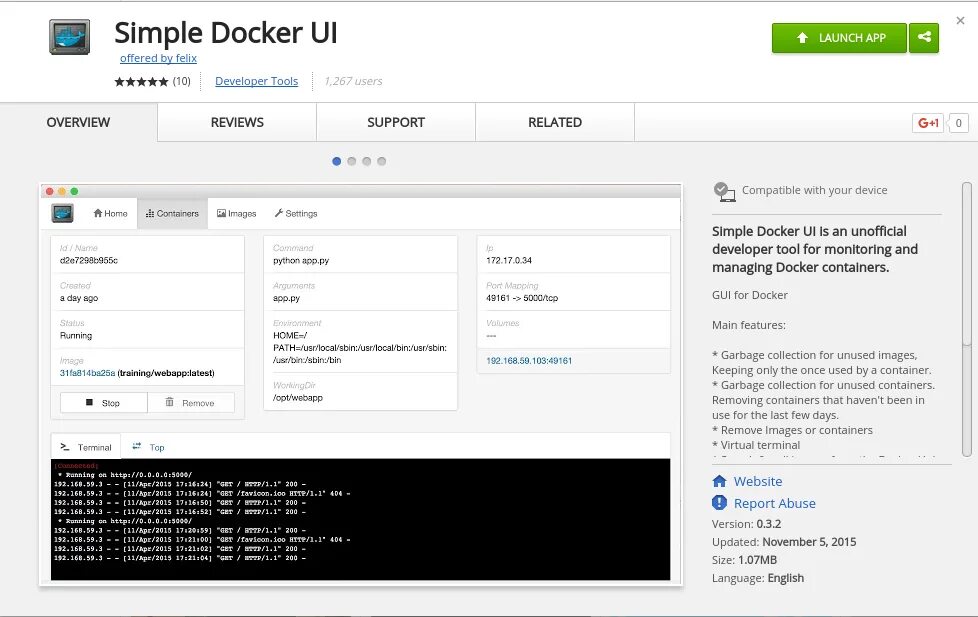978x617 pixels.
Task: Click the Simple Docker UI app icon
Action: pyautogui.click(x=70, y=37)
